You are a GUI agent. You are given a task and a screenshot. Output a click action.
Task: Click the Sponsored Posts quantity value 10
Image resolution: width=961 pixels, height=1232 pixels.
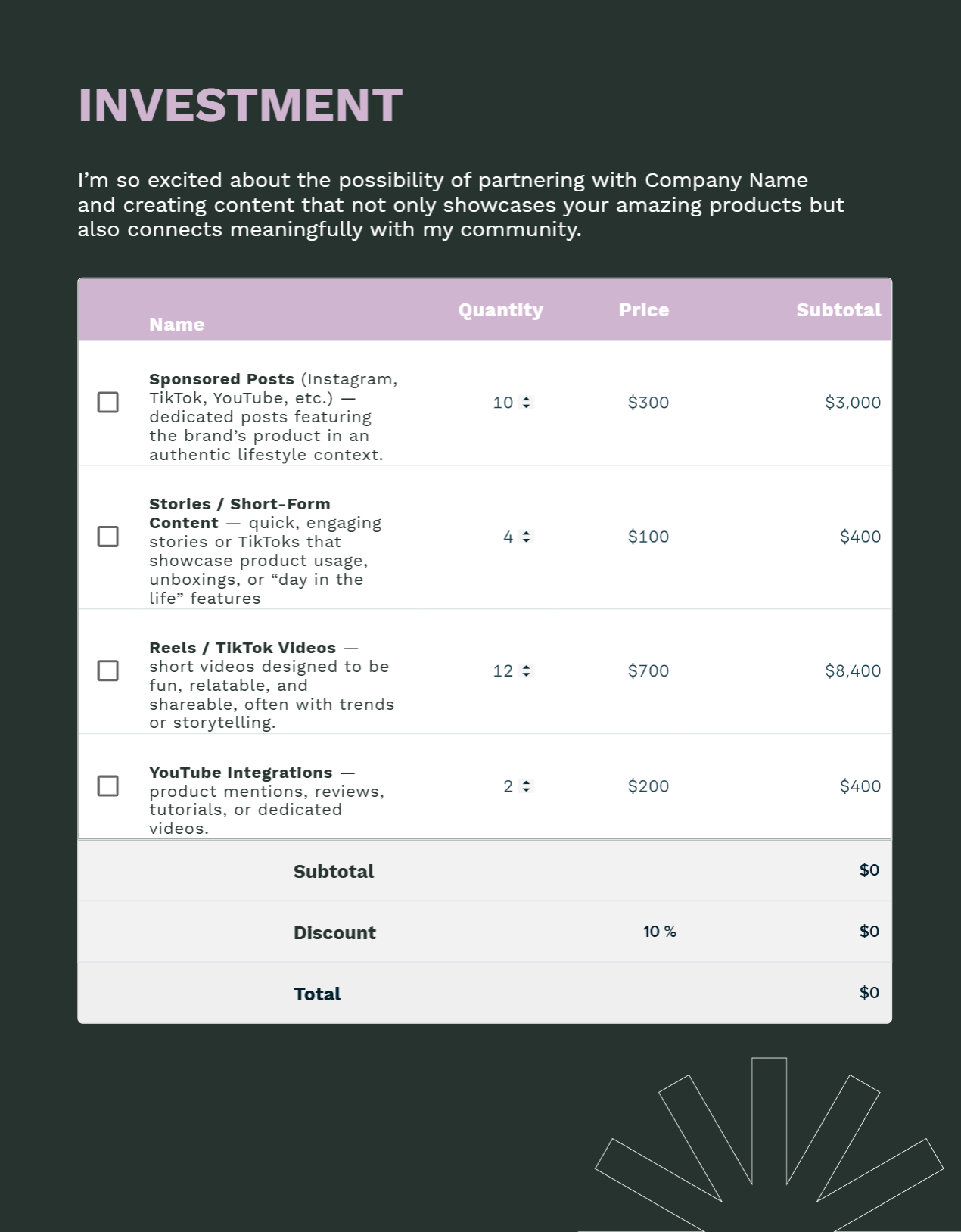(x=502, y=403)
